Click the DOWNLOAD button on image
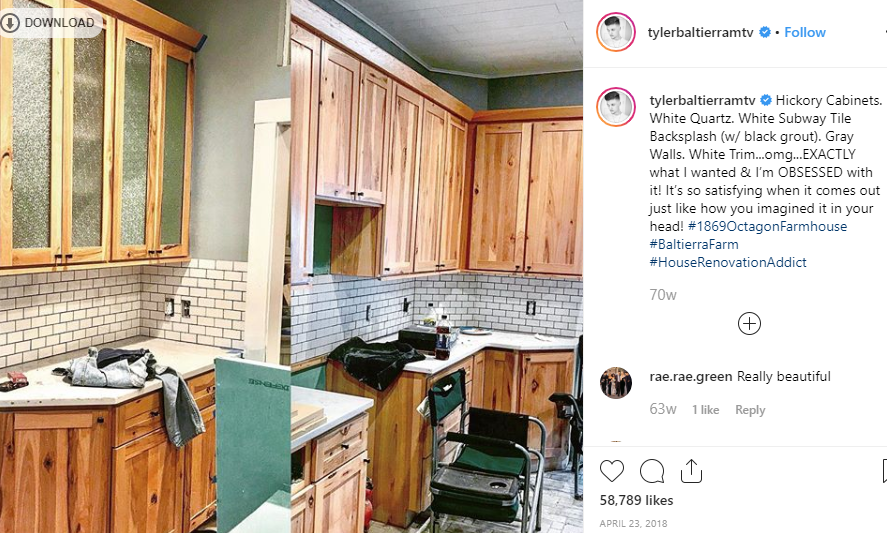Image resolution: width=887 pixels, height=533 pixels. [x=51, y=23]
